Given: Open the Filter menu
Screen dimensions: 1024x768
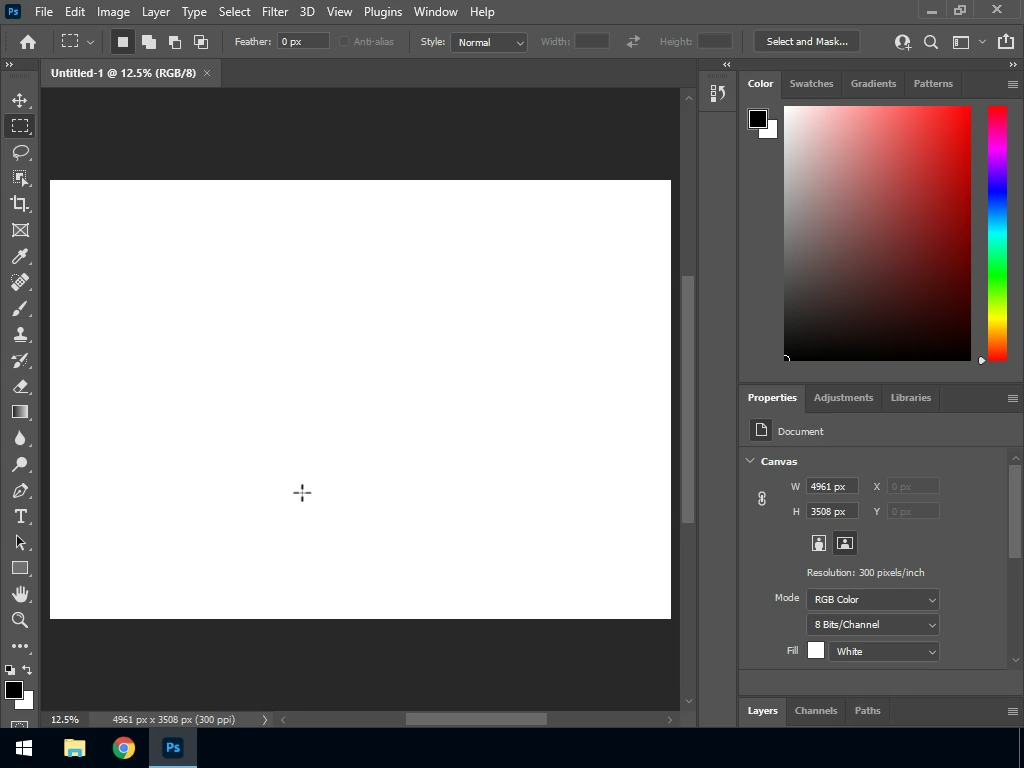Looking at the screenshot, I should (275, 12).
